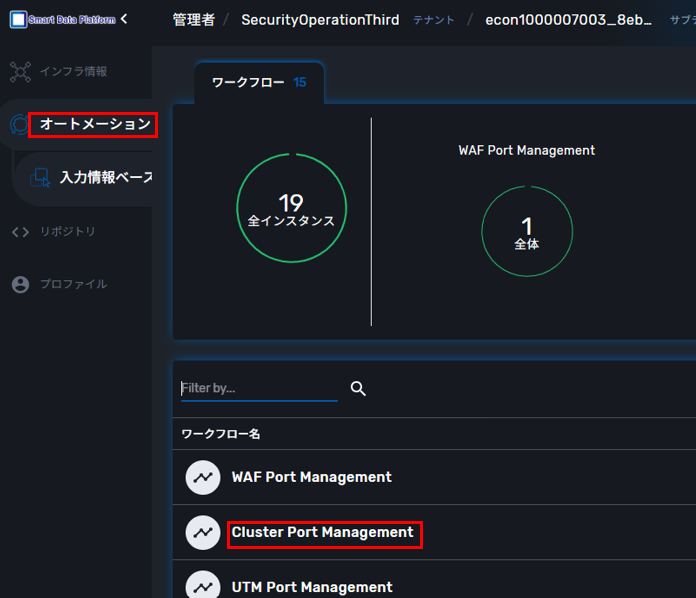Collapse the sidebar with the chevron arrow
696x598 pixels.
pyautogui.click(x=124, y=19)
